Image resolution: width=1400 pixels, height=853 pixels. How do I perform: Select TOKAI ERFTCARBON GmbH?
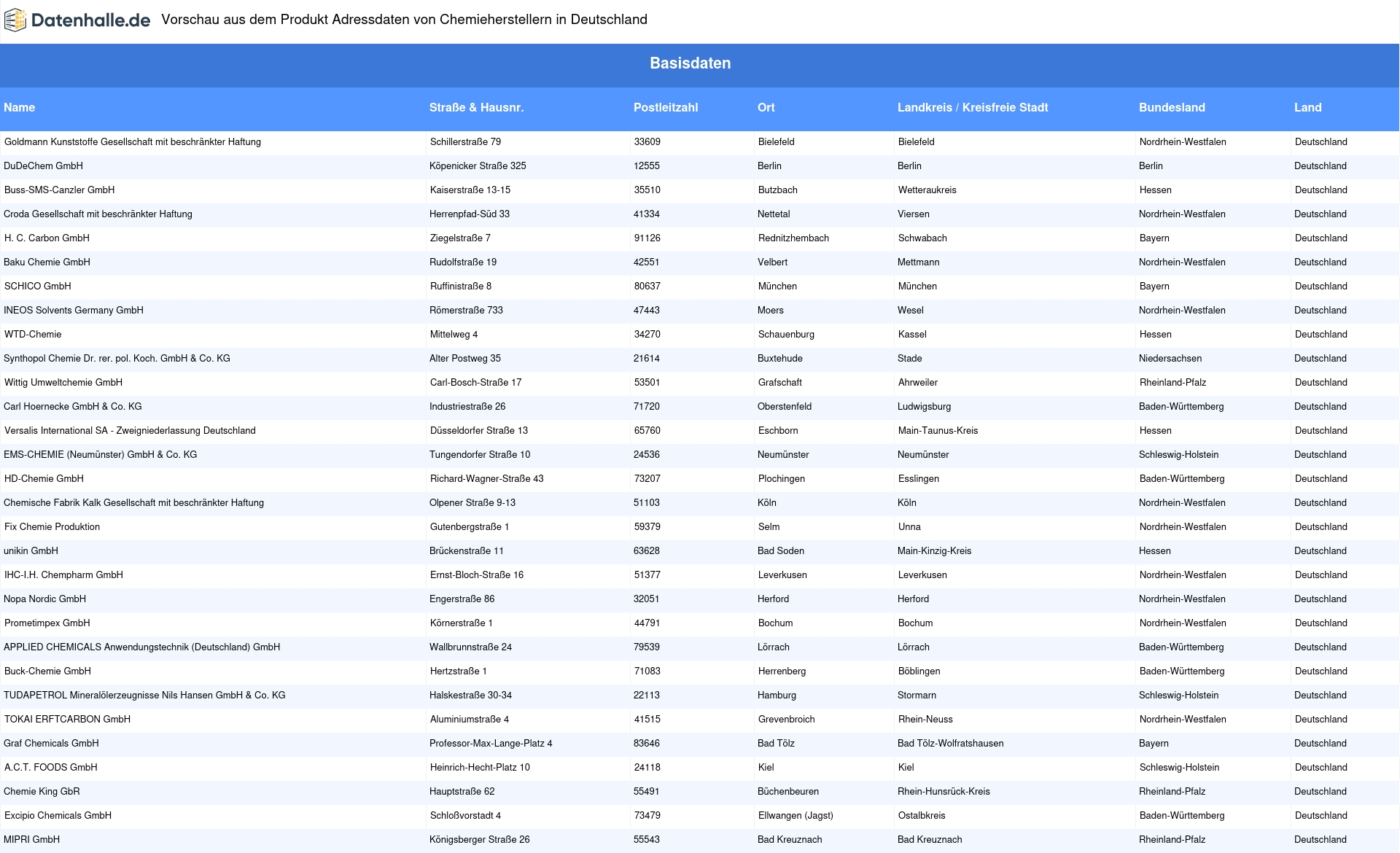coord(67,720)
